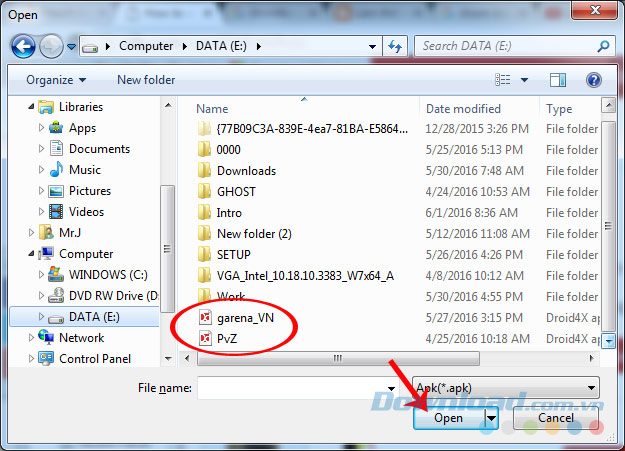The height and width of the screenshot is (451, 625).
Task: Click the Help question mark icon
Action: (594, 80)
